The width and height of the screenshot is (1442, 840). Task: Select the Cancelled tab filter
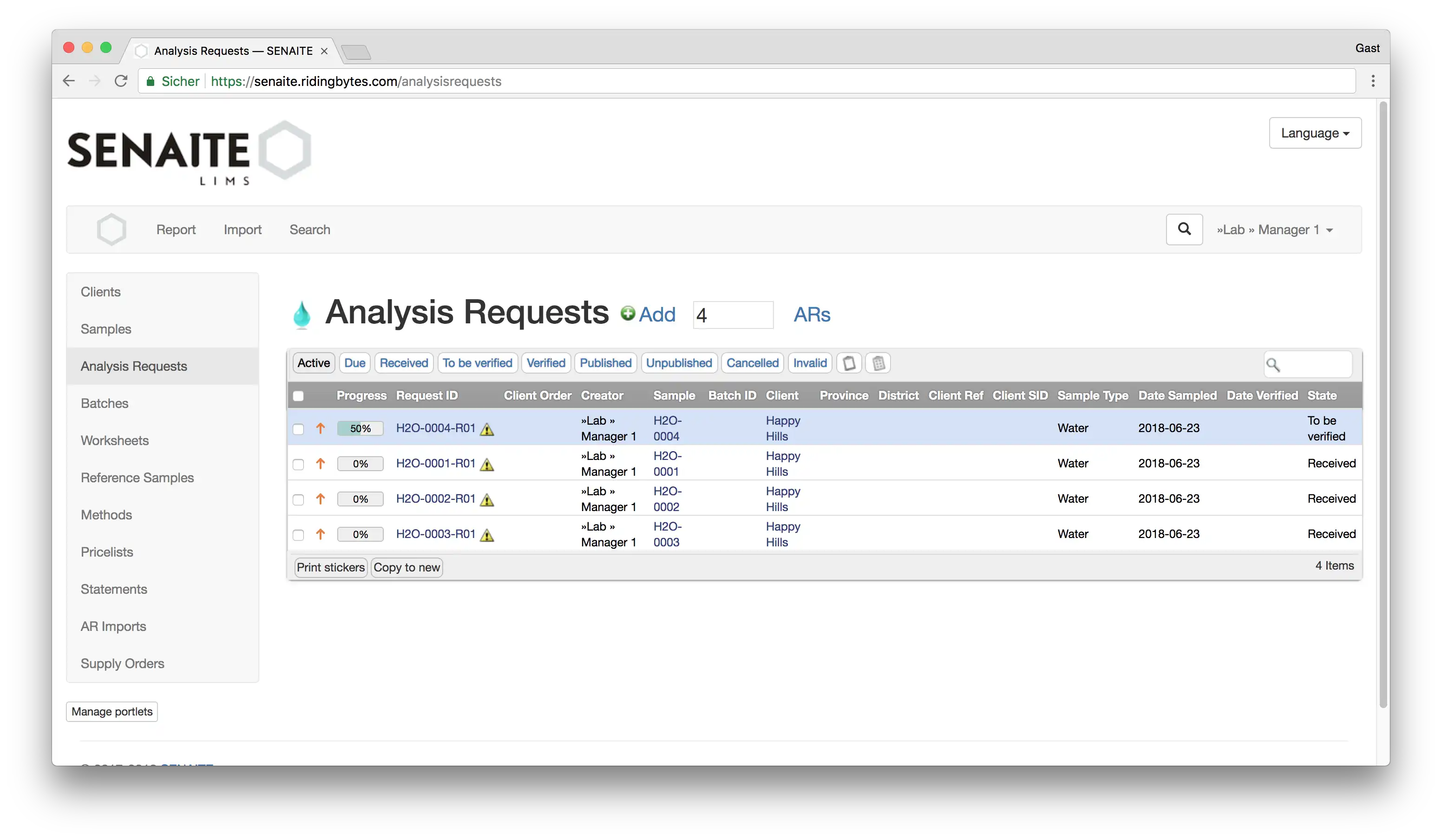[x=752, y=362]
